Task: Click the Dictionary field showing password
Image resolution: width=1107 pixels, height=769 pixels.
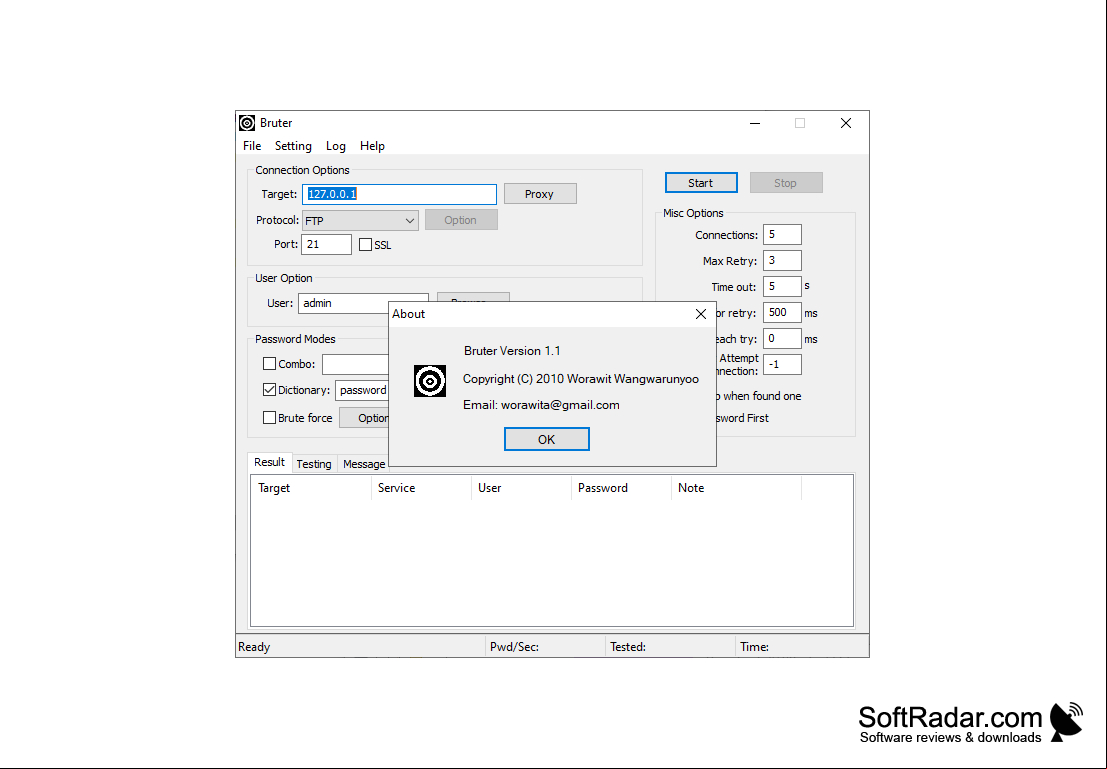Action: (x=363, y=391)
